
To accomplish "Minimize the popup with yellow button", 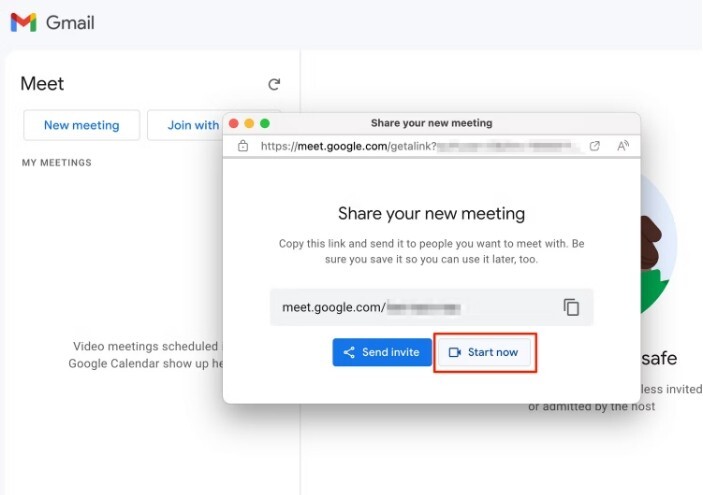I will [x=249, y=123].
